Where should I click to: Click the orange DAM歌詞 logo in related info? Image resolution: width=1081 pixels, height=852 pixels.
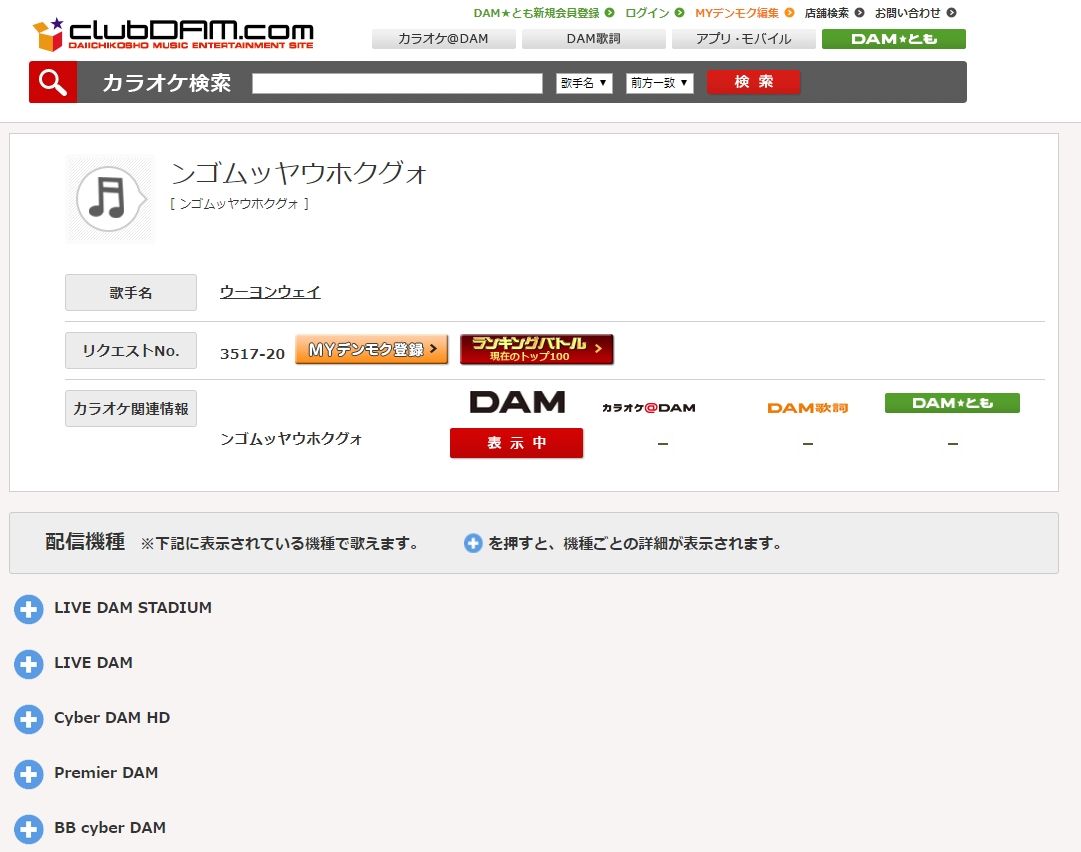[x=807, y=408]
